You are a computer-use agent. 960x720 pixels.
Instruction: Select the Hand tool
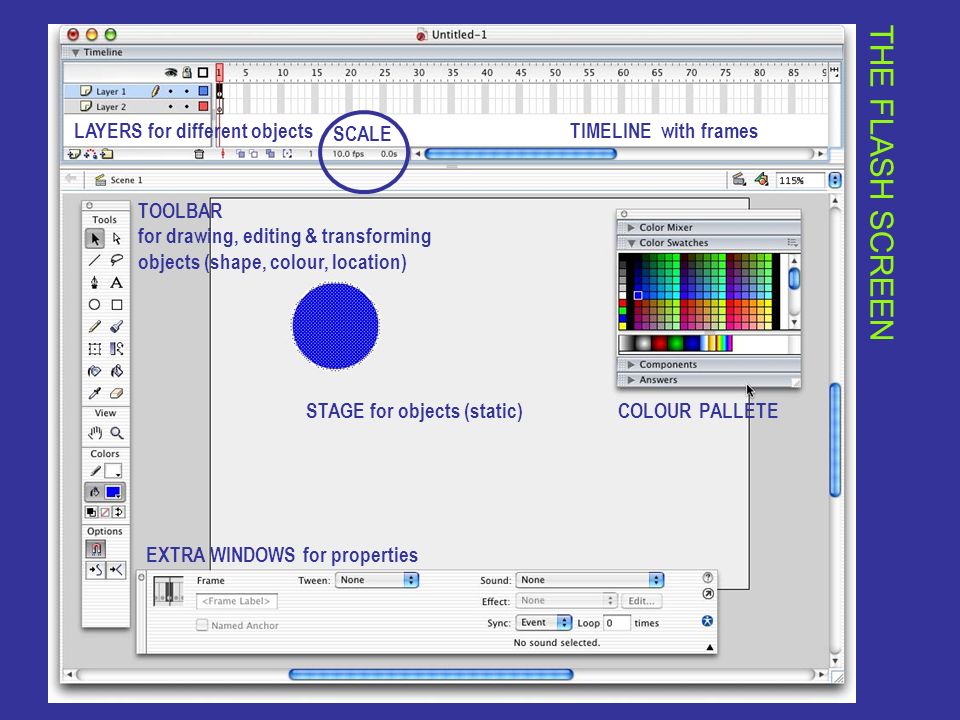click(94, 433)
